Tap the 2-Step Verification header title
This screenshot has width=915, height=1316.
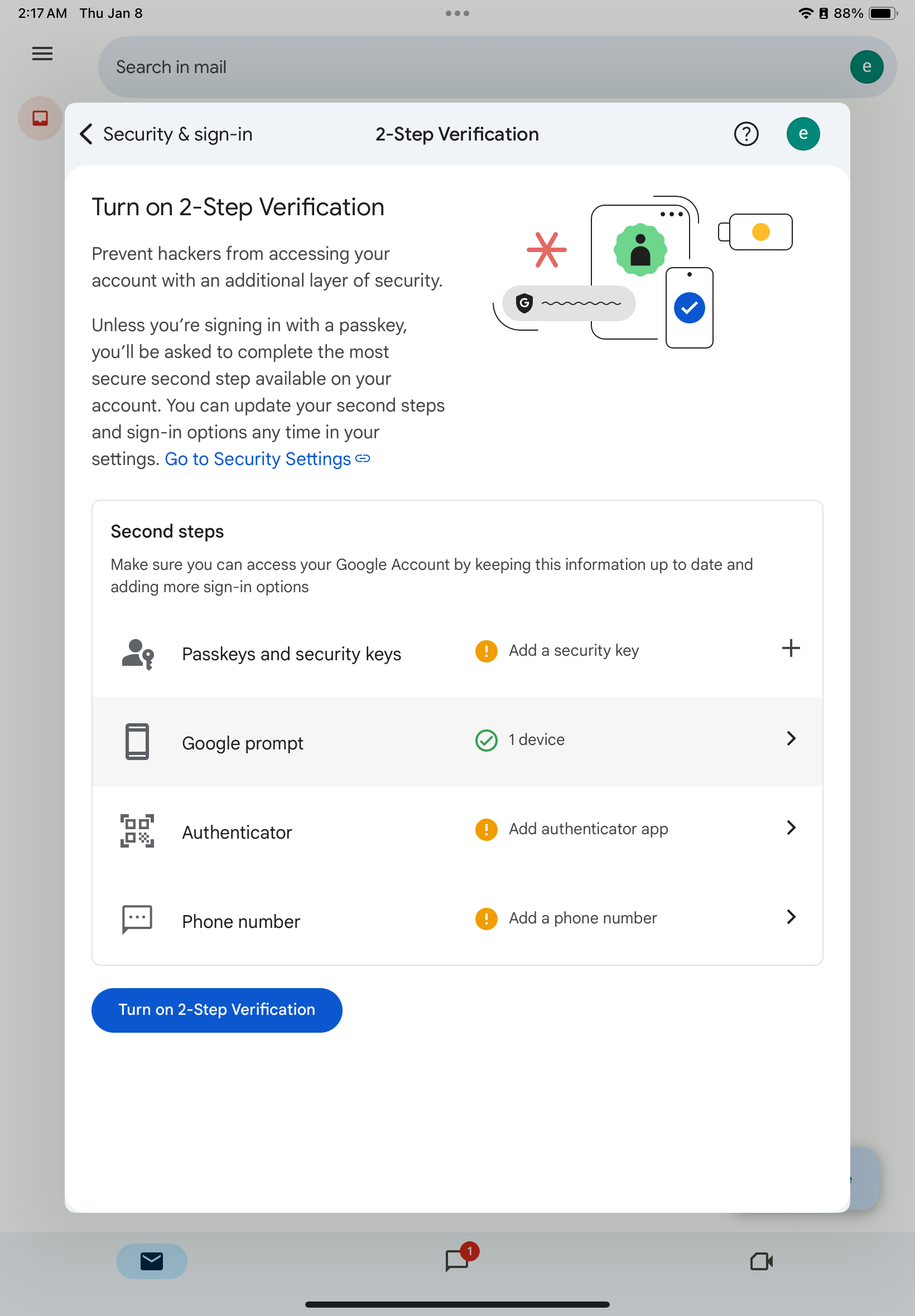coord(458,134)
